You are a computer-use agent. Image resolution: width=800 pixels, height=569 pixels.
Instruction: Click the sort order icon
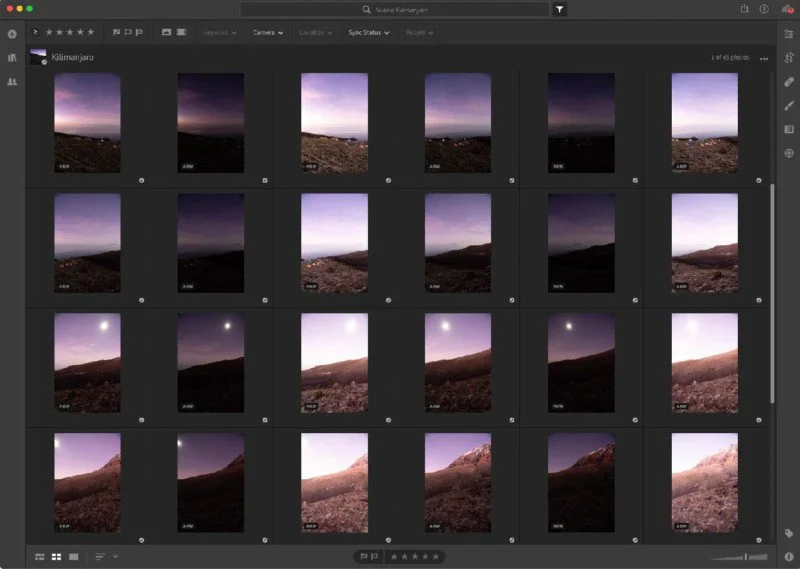(100, 557)
